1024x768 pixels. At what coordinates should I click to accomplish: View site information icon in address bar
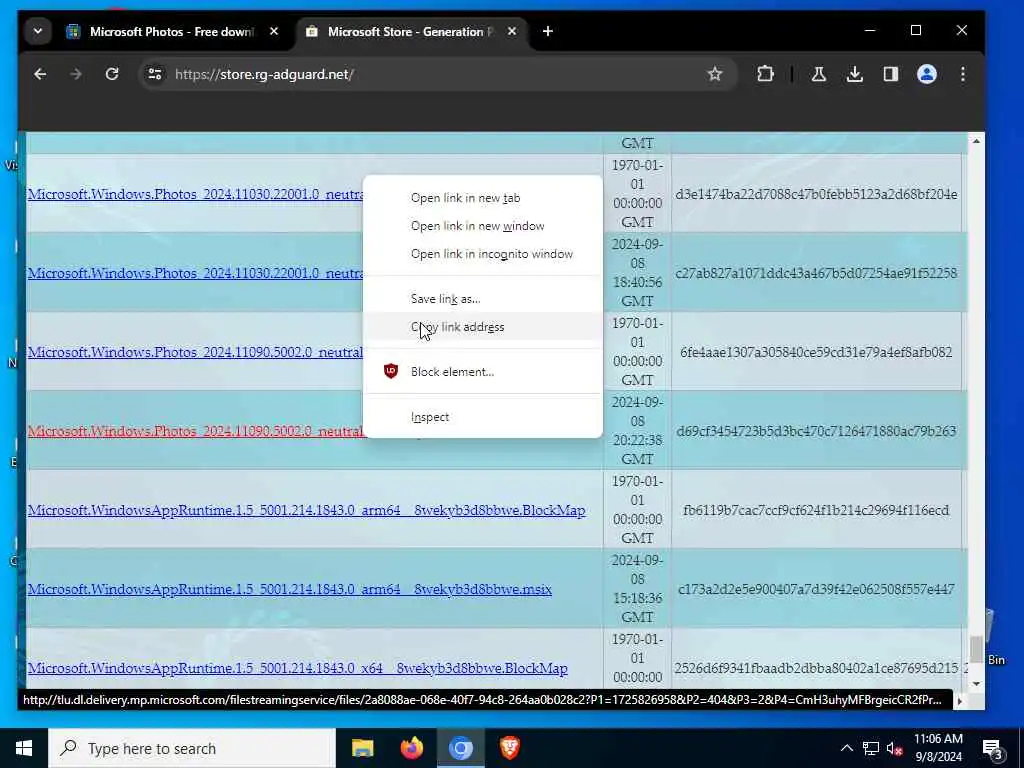[x=155, y=74]
